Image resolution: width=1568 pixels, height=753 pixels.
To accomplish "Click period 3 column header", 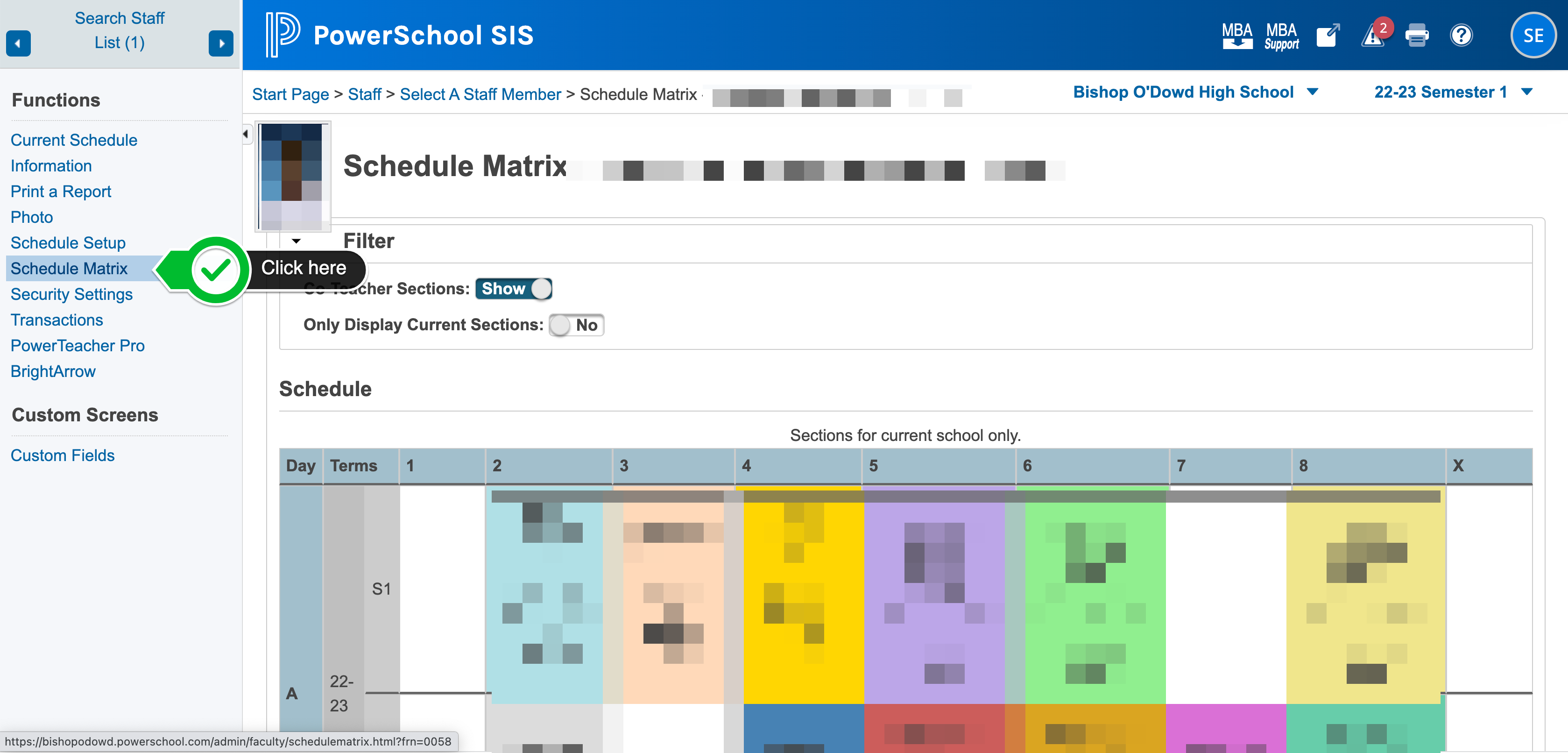I will [x=674, y=466].
